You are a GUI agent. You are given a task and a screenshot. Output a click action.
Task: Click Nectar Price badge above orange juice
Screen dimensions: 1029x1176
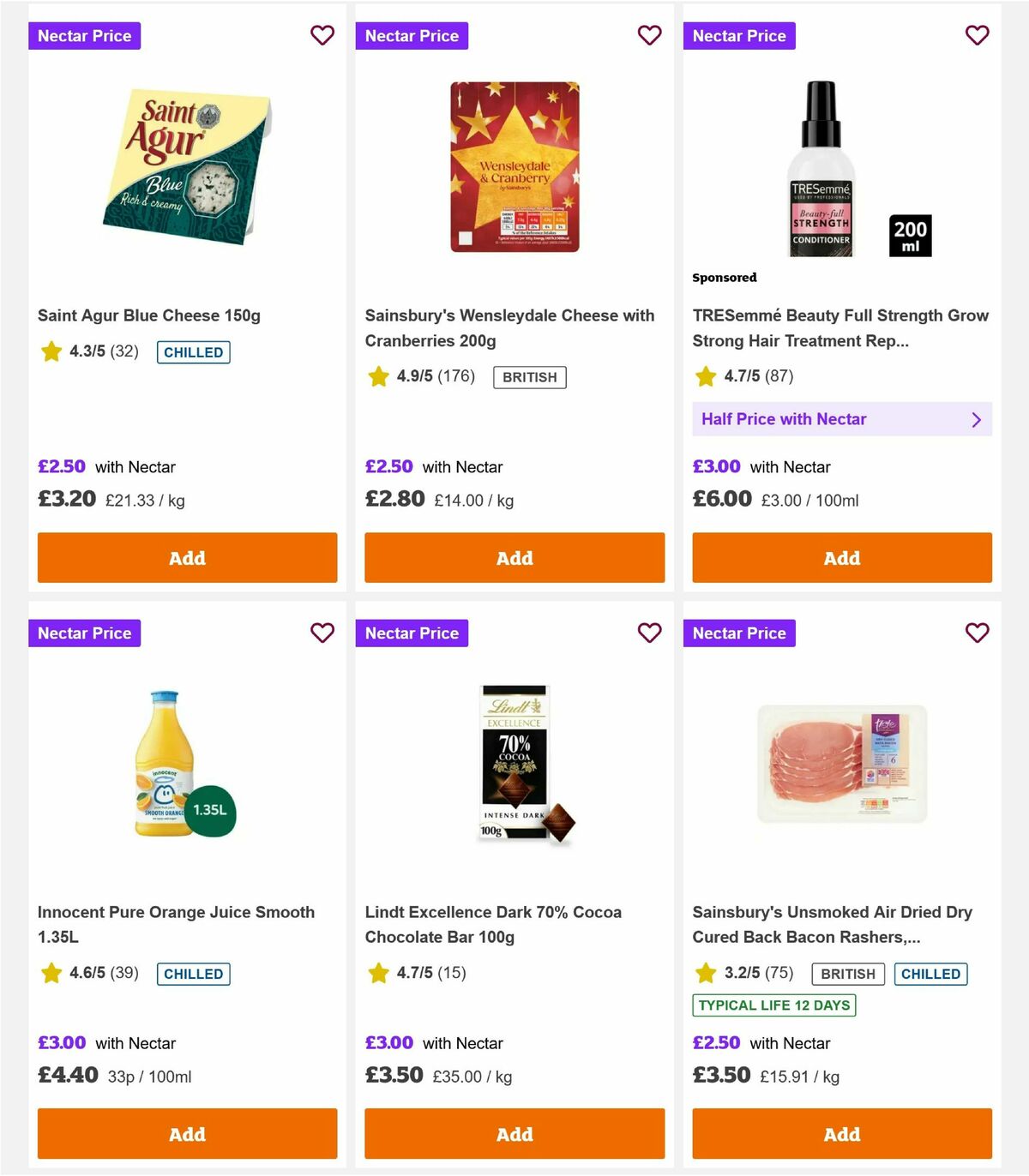[85, 633]
